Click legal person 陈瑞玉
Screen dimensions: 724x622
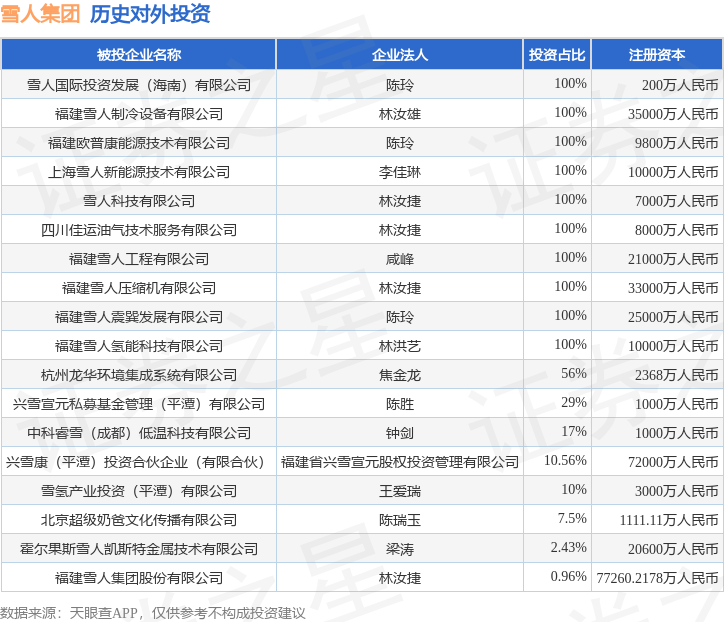pos(400,520)
